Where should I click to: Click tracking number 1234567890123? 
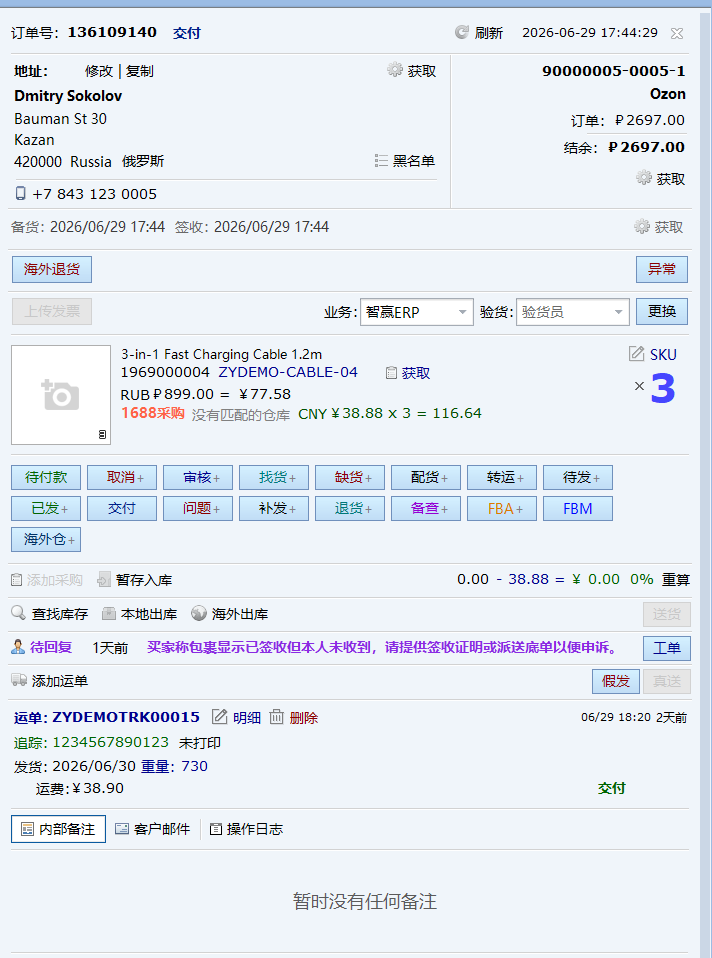tap(111, 742)
